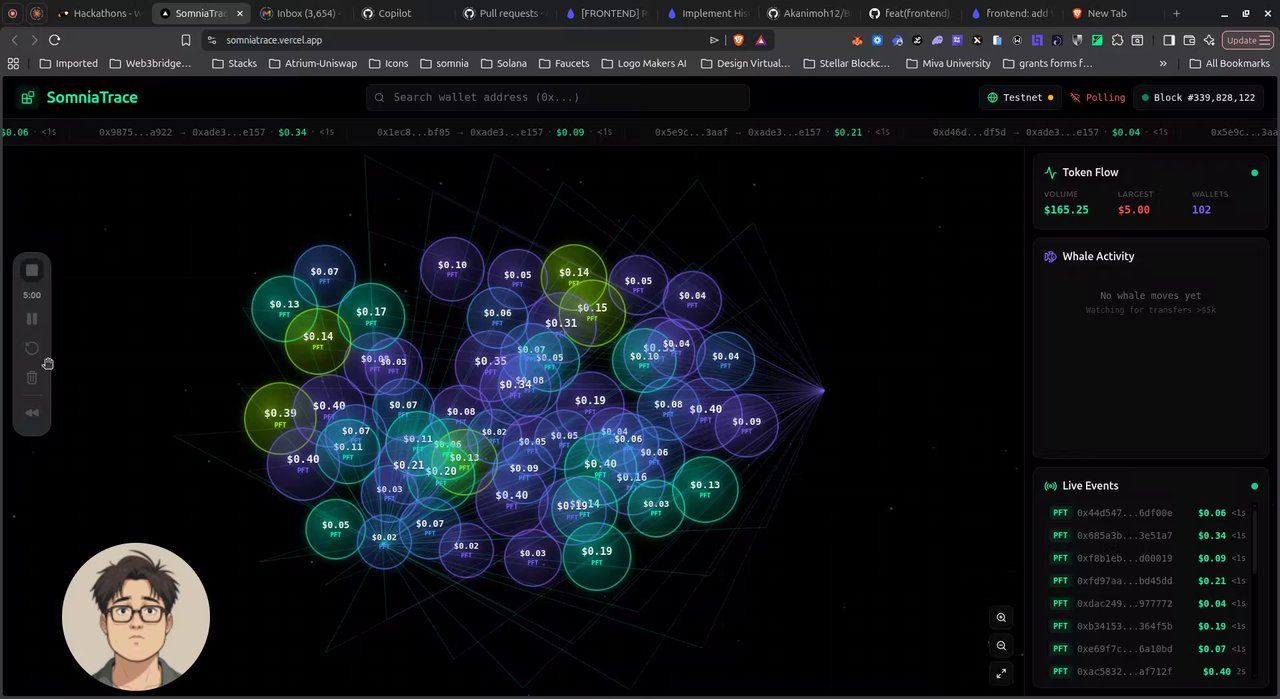The height and width of the screenshot is (699, 1280).
Task: Click the Update button
Action: click(x=1246, y=40)
